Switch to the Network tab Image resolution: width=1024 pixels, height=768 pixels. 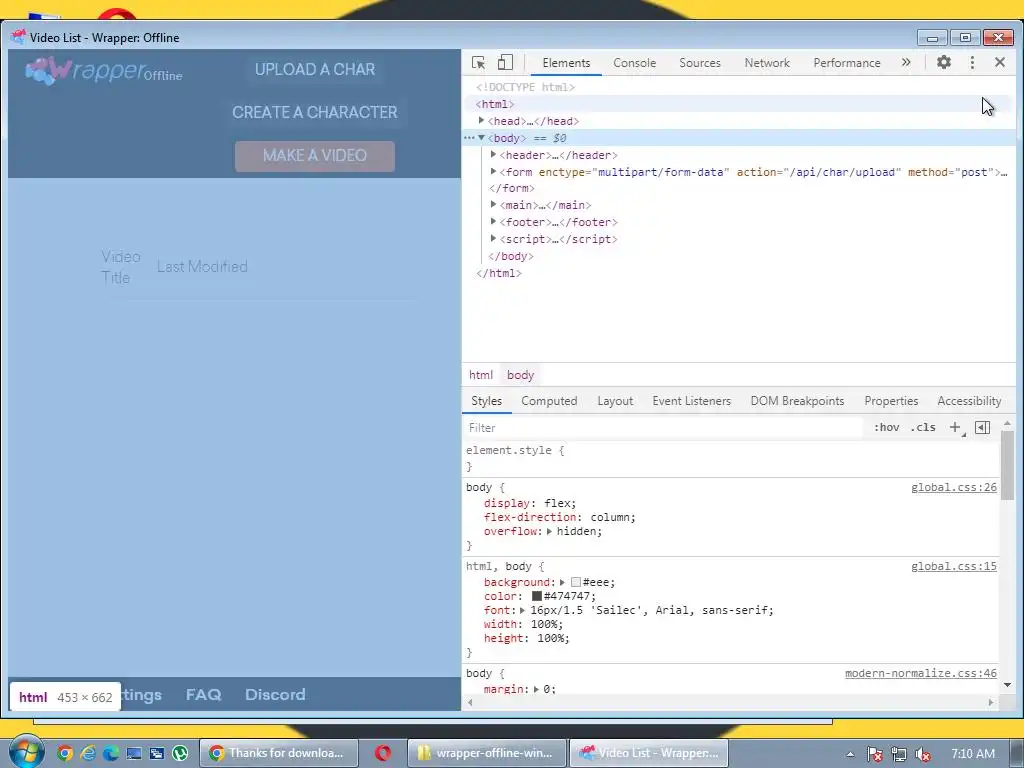point(767,63)
